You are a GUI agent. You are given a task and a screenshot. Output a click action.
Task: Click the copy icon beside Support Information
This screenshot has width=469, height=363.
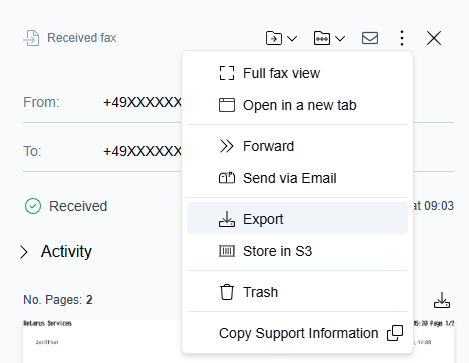(395, 333)
